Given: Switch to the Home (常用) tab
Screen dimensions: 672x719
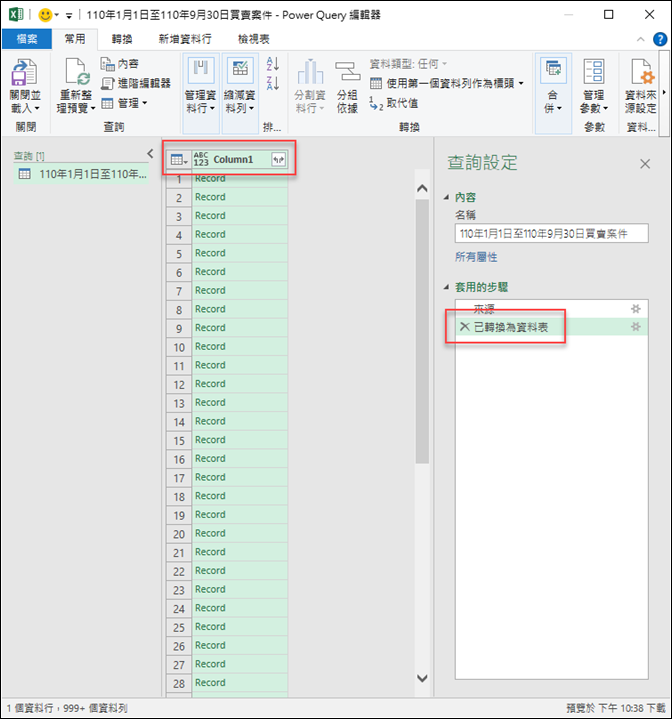Looking at the screenshot, I should point(75,39).
